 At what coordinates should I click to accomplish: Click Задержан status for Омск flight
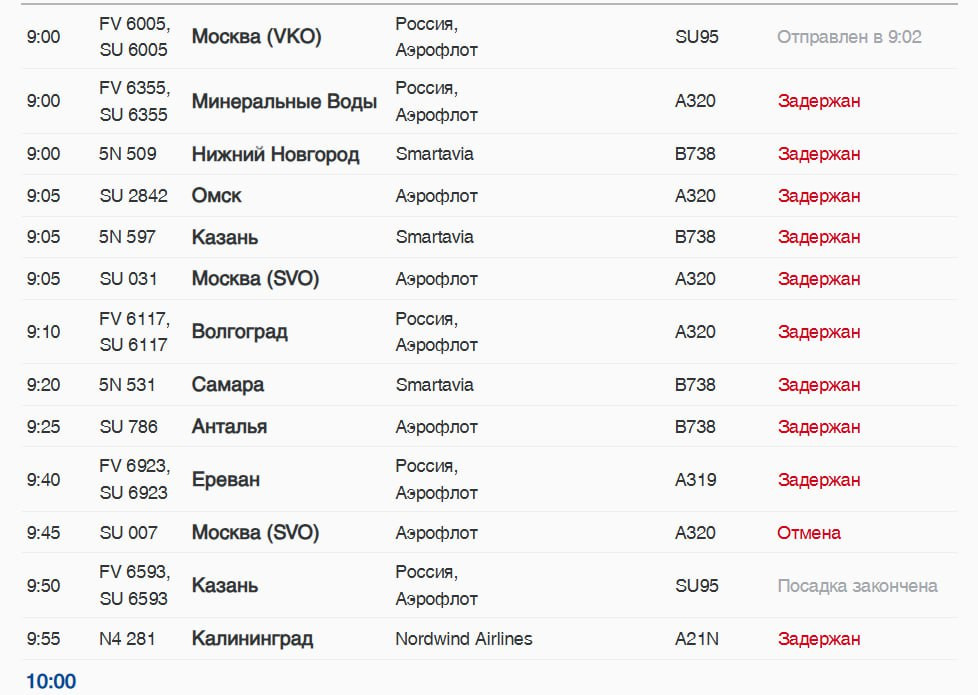(x=818, y=196)
